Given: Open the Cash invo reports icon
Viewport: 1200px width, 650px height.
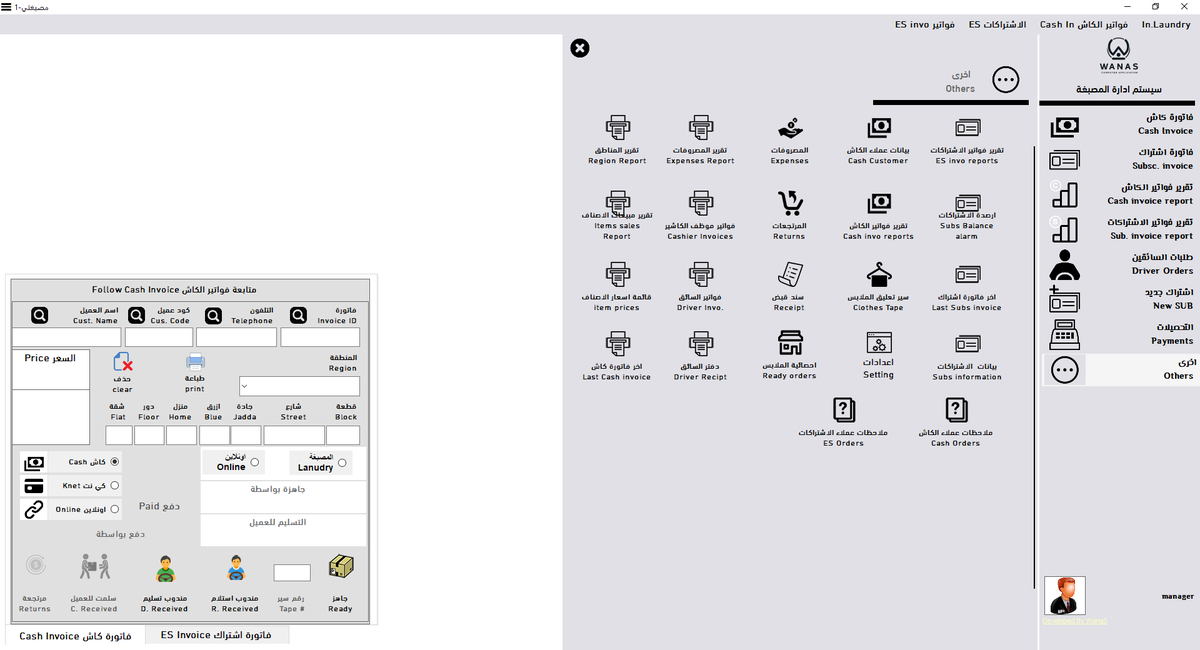Looking at the screenshot, I should (x=879, y=203).
